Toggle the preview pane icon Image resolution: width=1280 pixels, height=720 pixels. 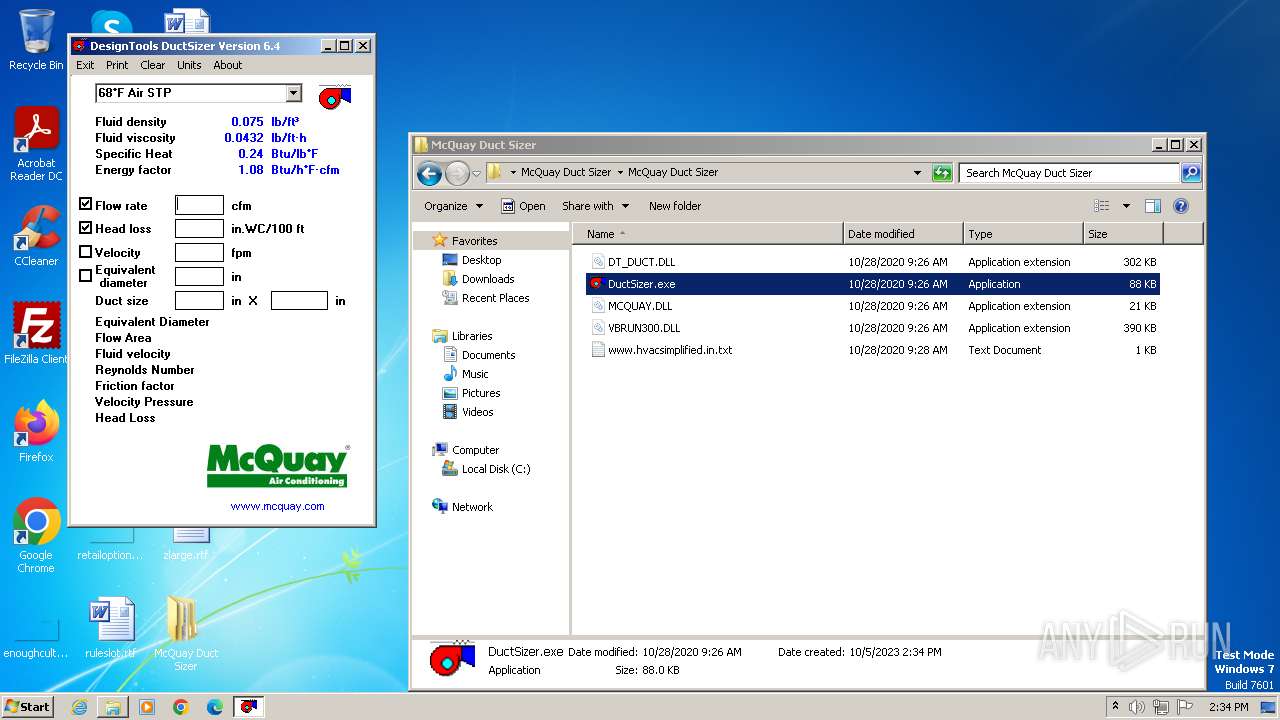coord(1153,206)
